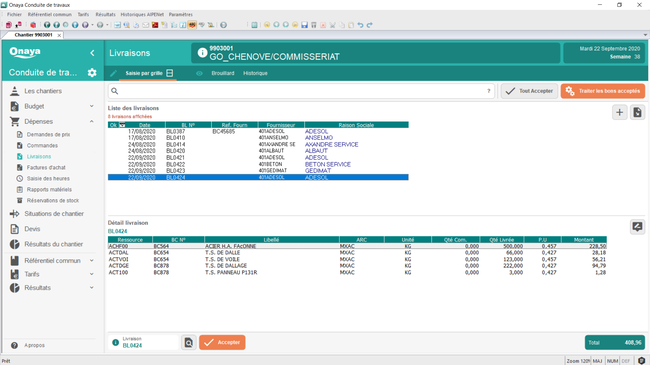Open the Historiques AIPENet menu

[143, 15]
